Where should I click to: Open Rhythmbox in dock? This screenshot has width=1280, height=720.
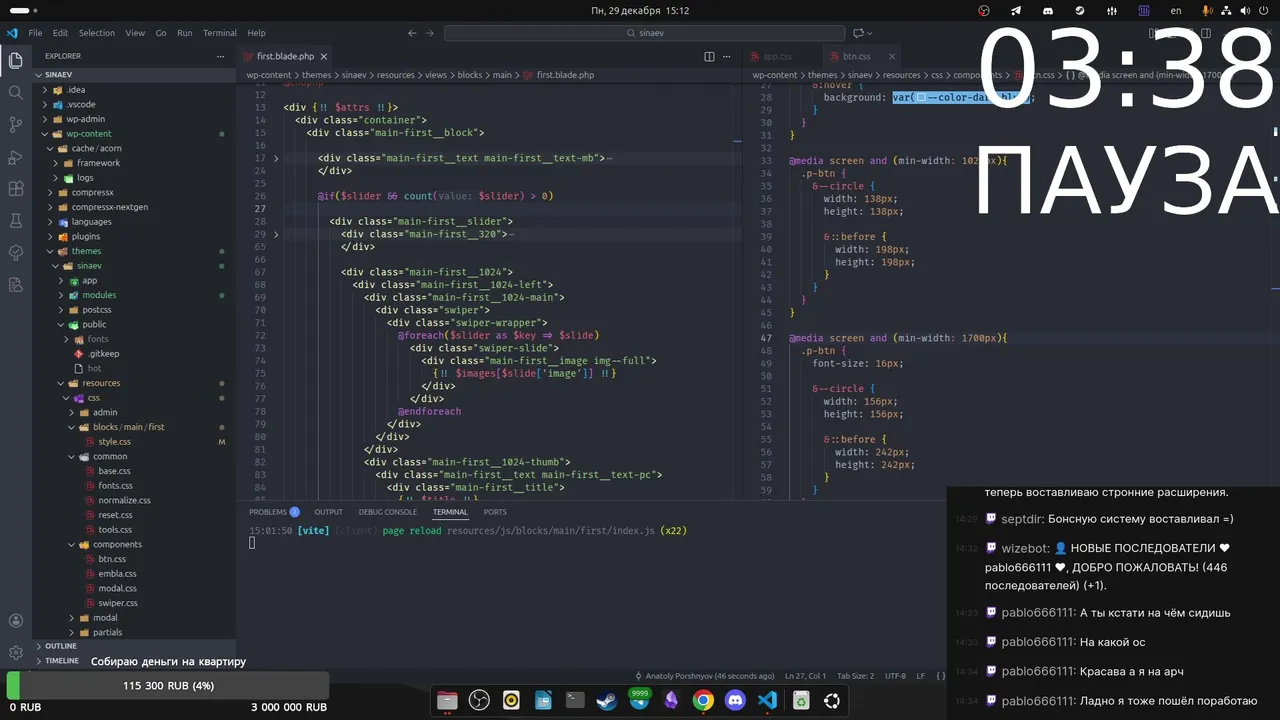tap(511, 700)
